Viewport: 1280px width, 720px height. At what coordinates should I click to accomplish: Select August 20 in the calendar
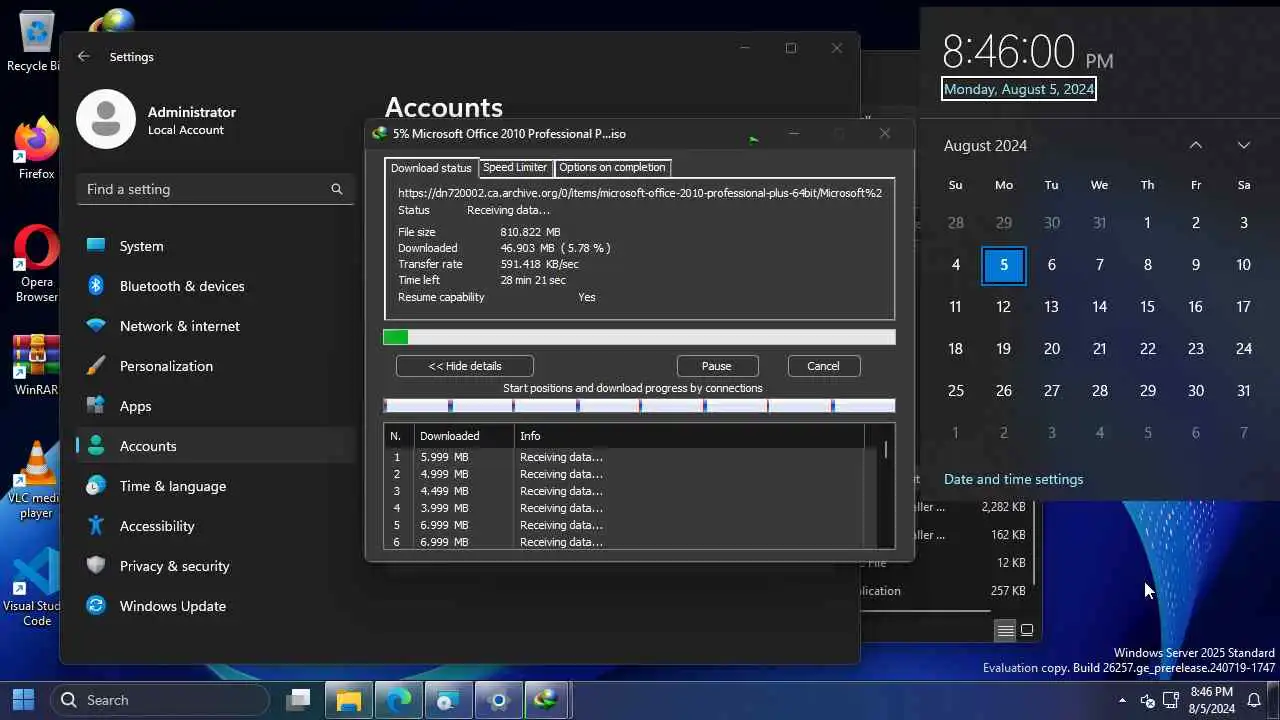pos(1052,349)
